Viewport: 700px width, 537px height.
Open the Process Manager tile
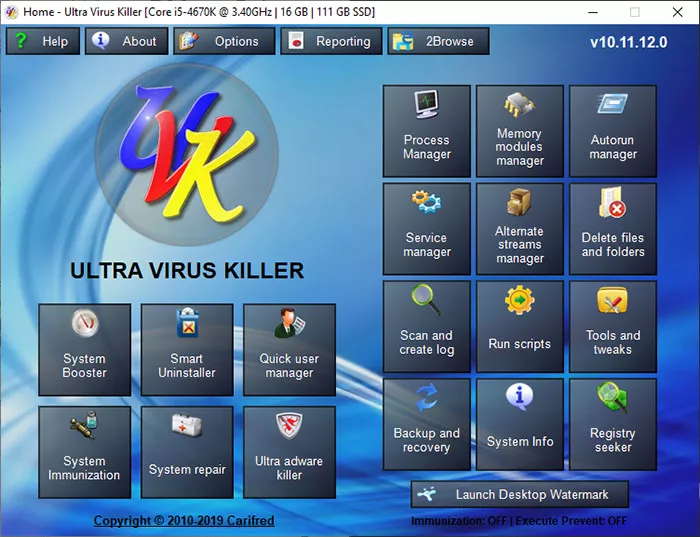[x=427, y=131]
